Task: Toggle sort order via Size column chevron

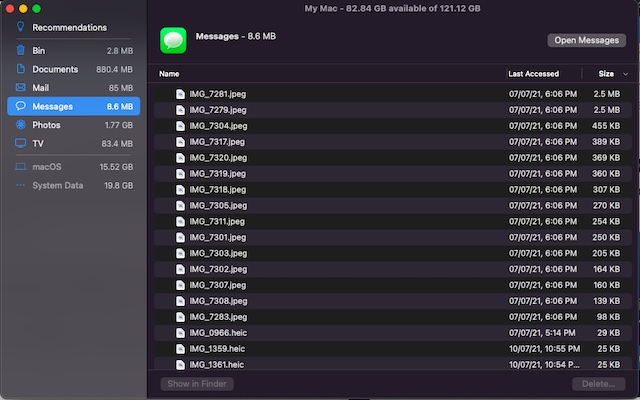Action: 625,74
